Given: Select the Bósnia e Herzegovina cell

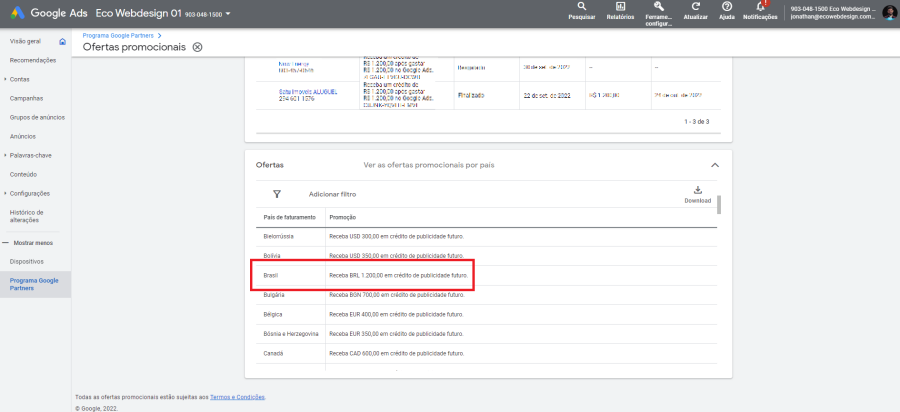Looking at the screenshot, I should coord(291,333).
